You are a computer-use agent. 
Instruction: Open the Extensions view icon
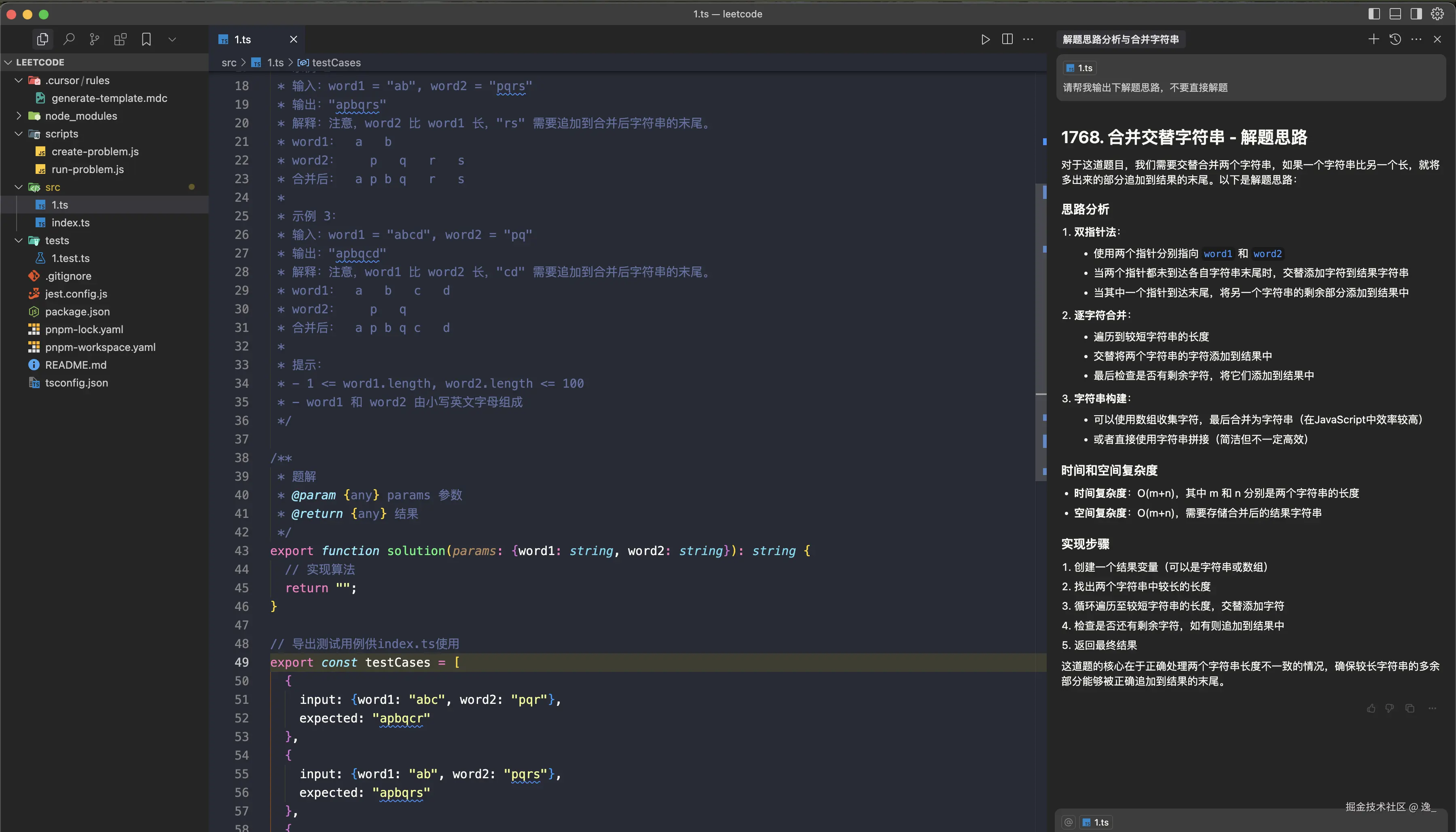tap(120, 40)
